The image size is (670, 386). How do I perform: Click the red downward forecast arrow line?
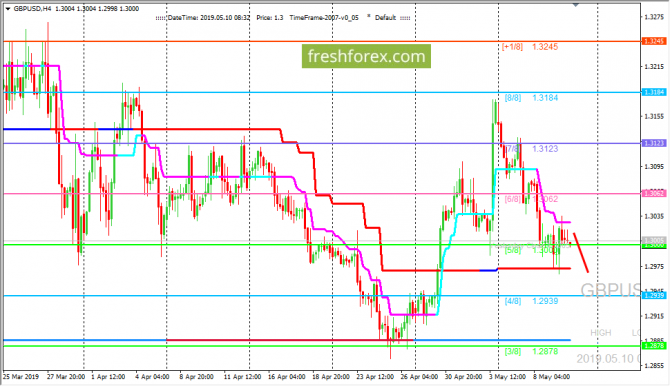pyautogui.click(x=581, y=253)
